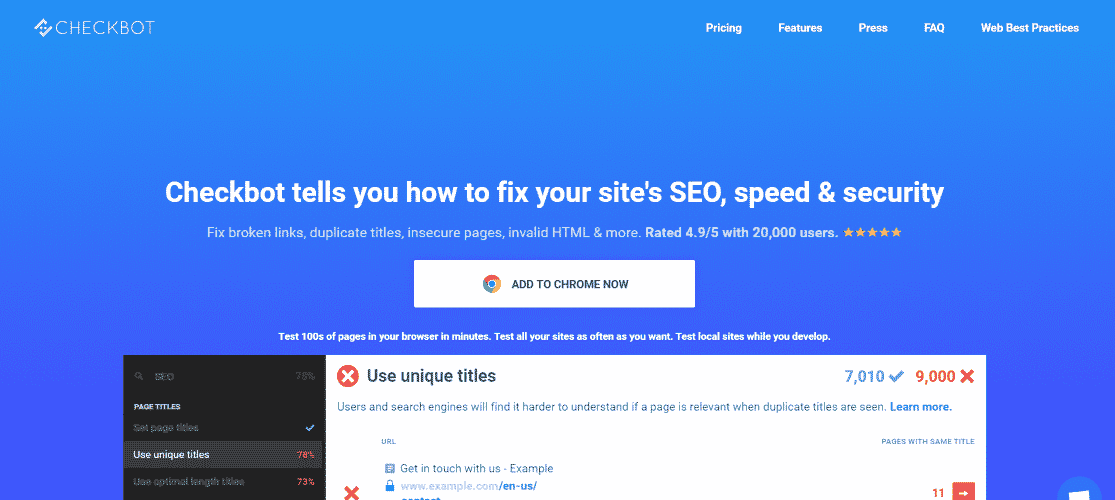Click the search magnifier icon in dark sidebar

point(140,376)
